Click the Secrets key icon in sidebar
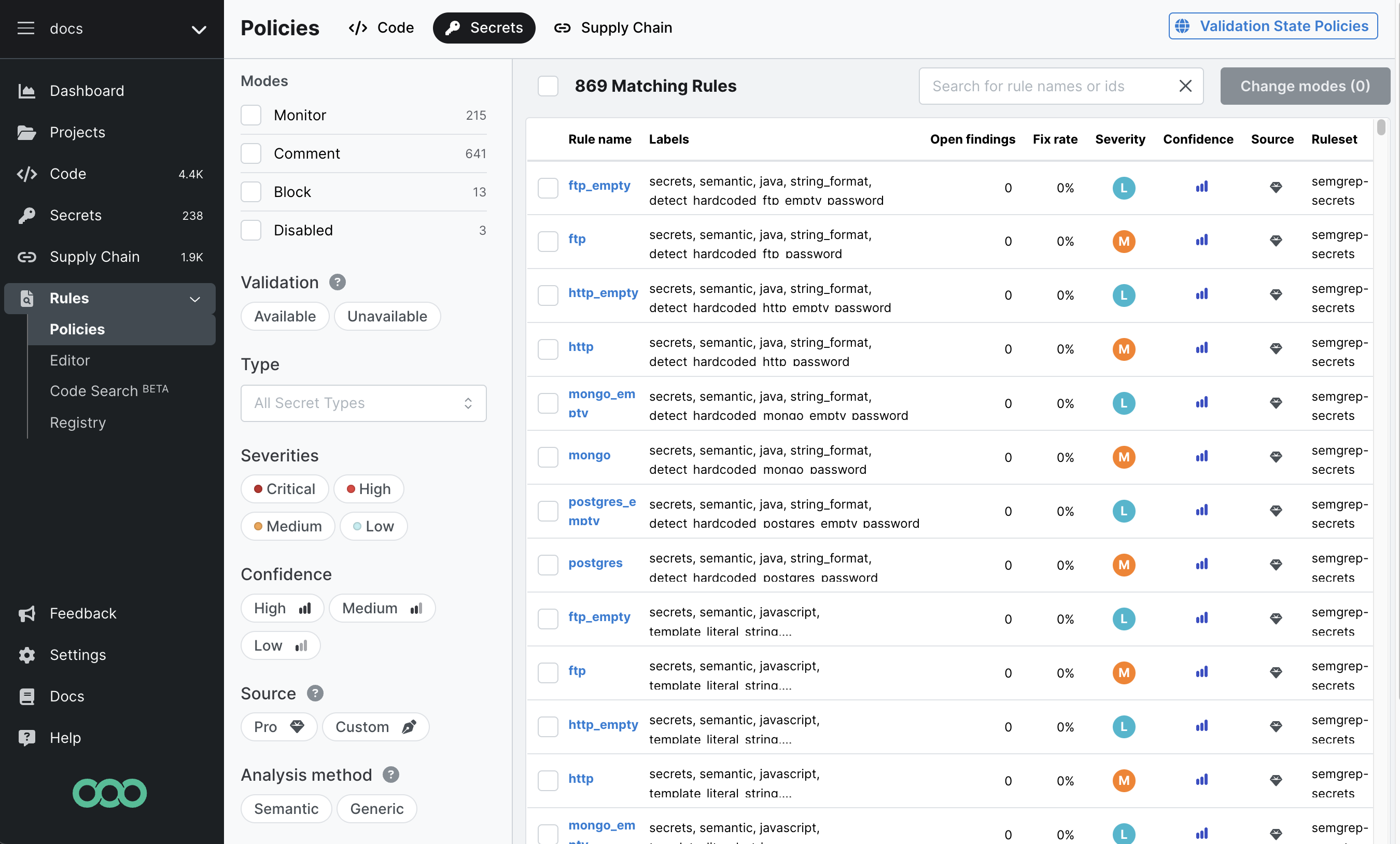 27,215
